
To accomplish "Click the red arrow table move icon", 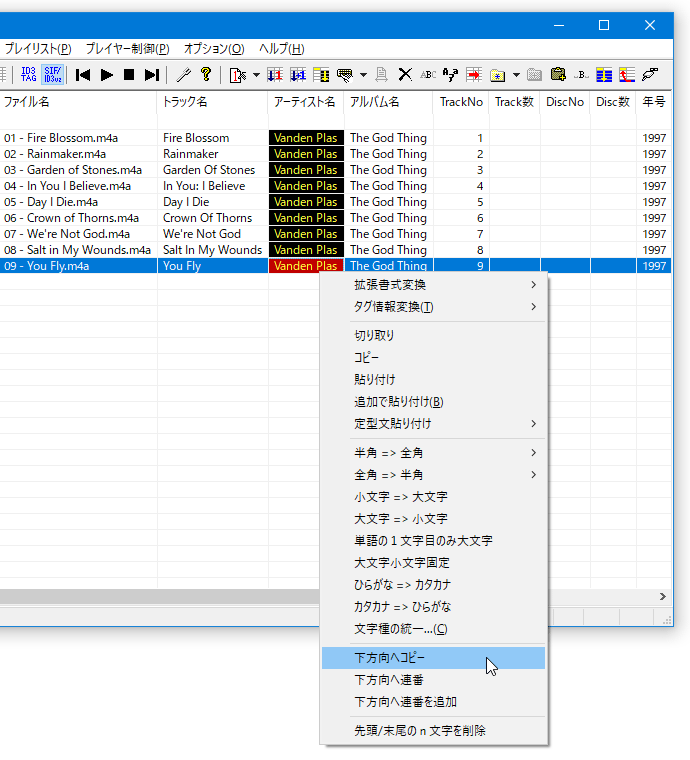I will tap(474, 75).
